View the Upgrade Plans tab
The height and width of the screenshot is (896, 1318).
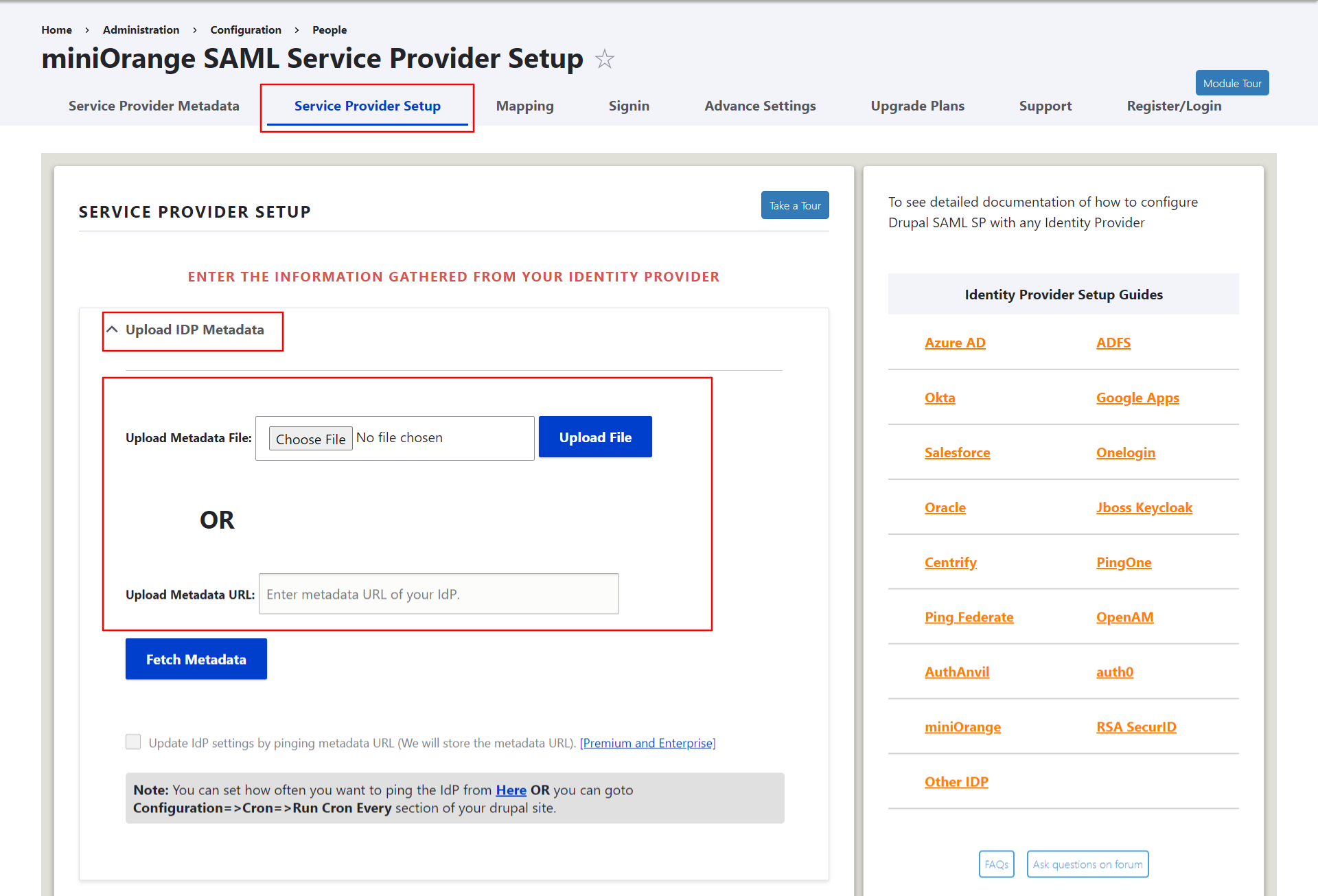point(918,106)
